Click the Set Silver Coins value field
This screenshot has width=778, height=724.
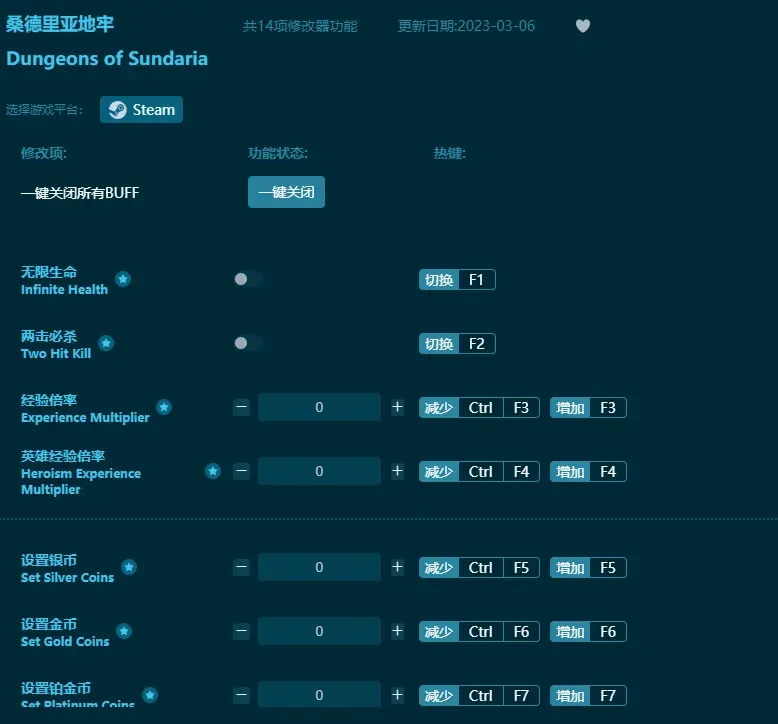pos(319,567)
